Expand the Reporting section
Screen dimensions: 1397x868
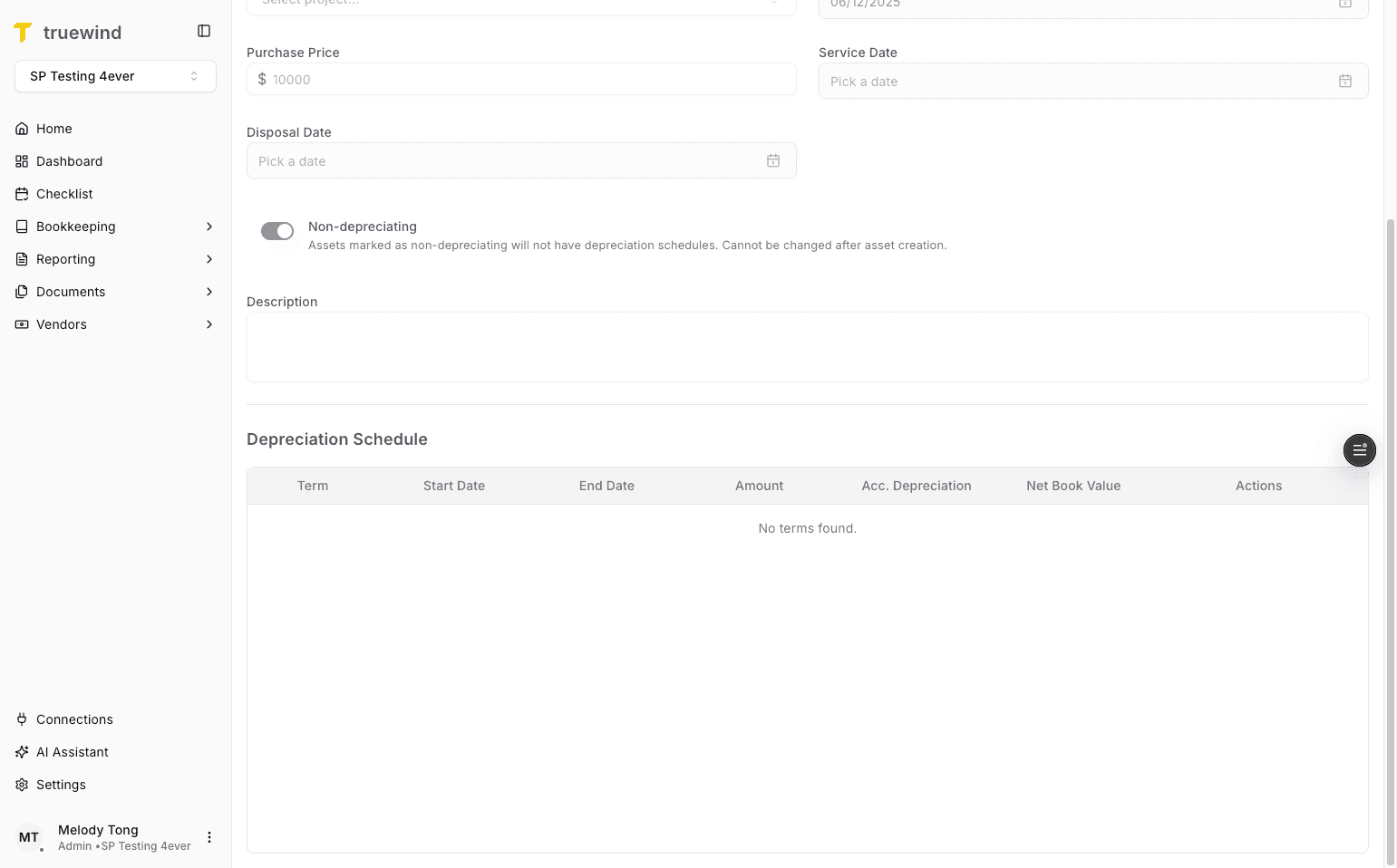click(x=115, y=258)
